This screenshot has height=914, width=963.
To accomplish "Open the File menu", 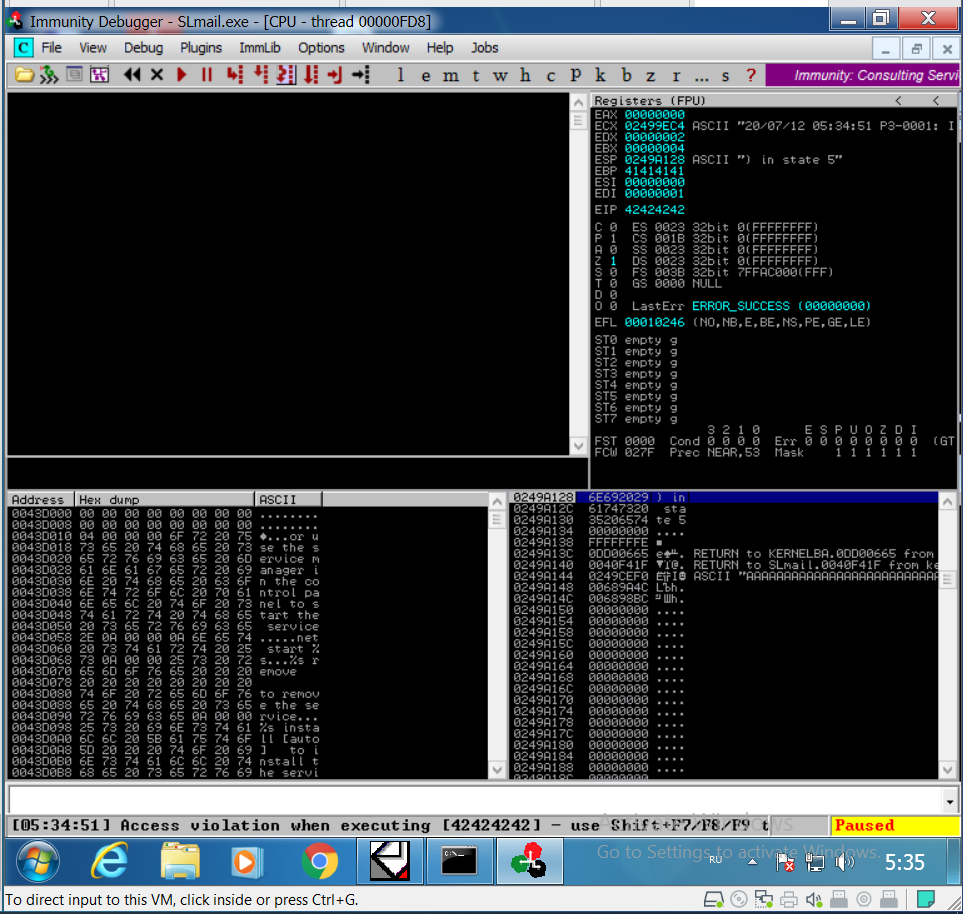I will 52,47.
